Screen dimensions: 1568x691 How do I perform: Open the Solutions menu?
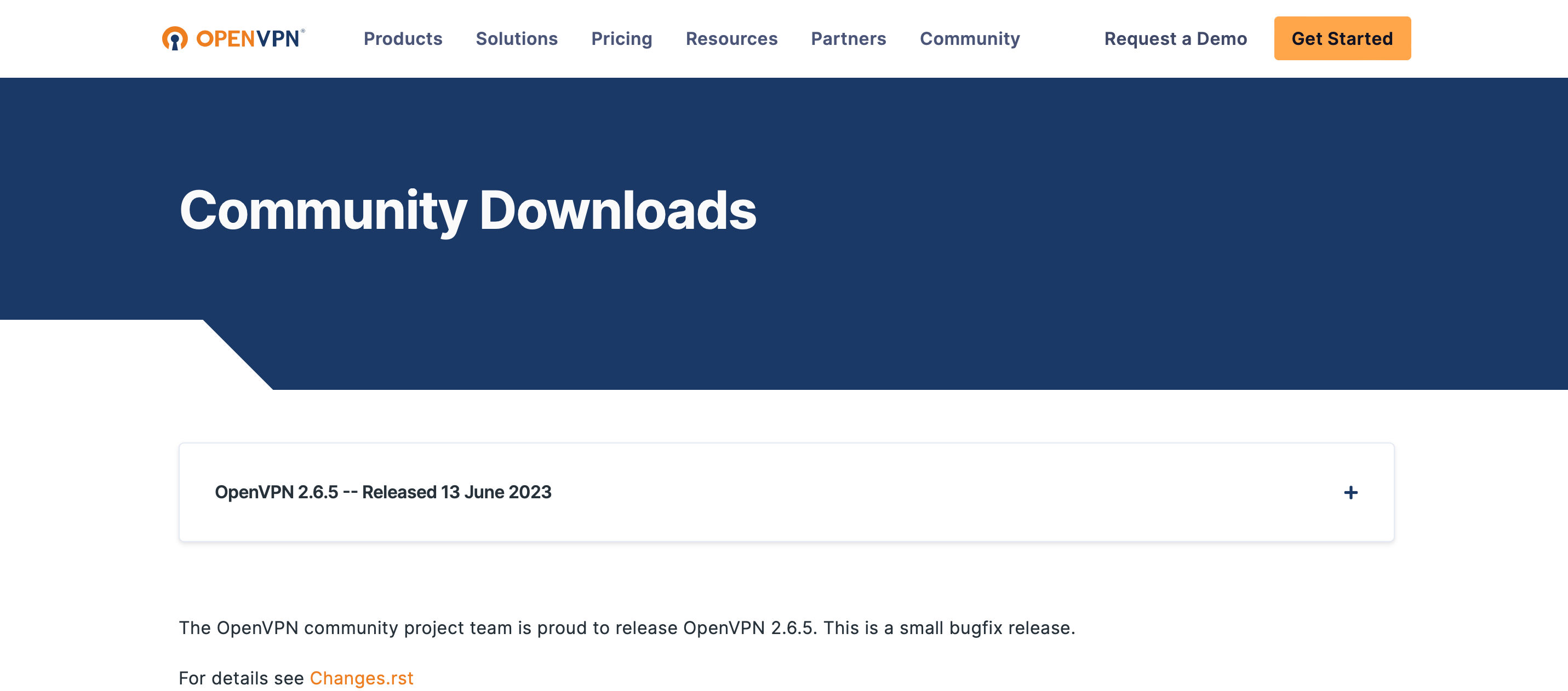pyautogui.click(x=516, y=38)
